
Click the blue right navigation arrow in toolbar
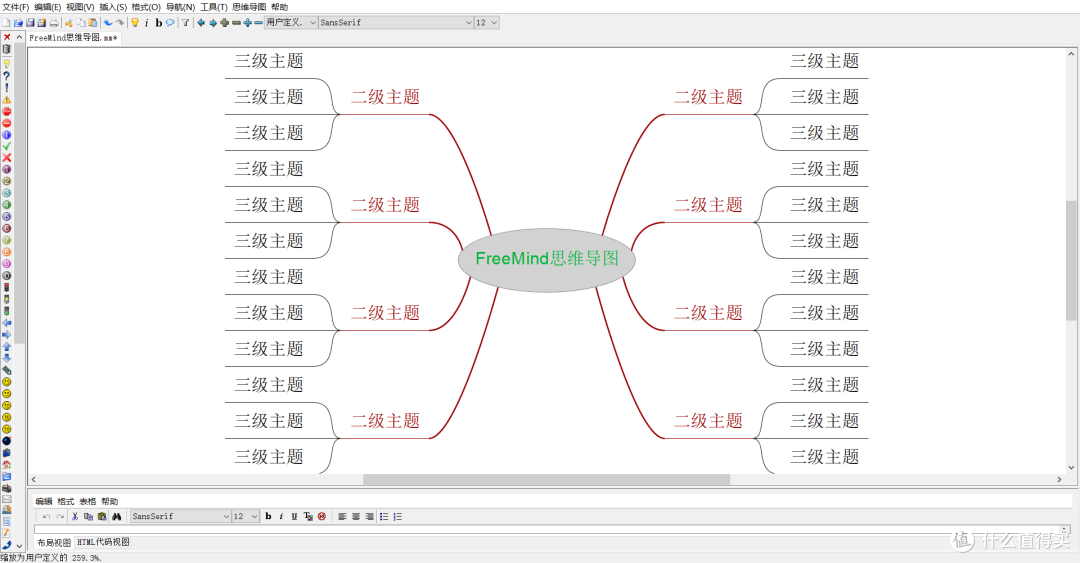coord(213,23)
